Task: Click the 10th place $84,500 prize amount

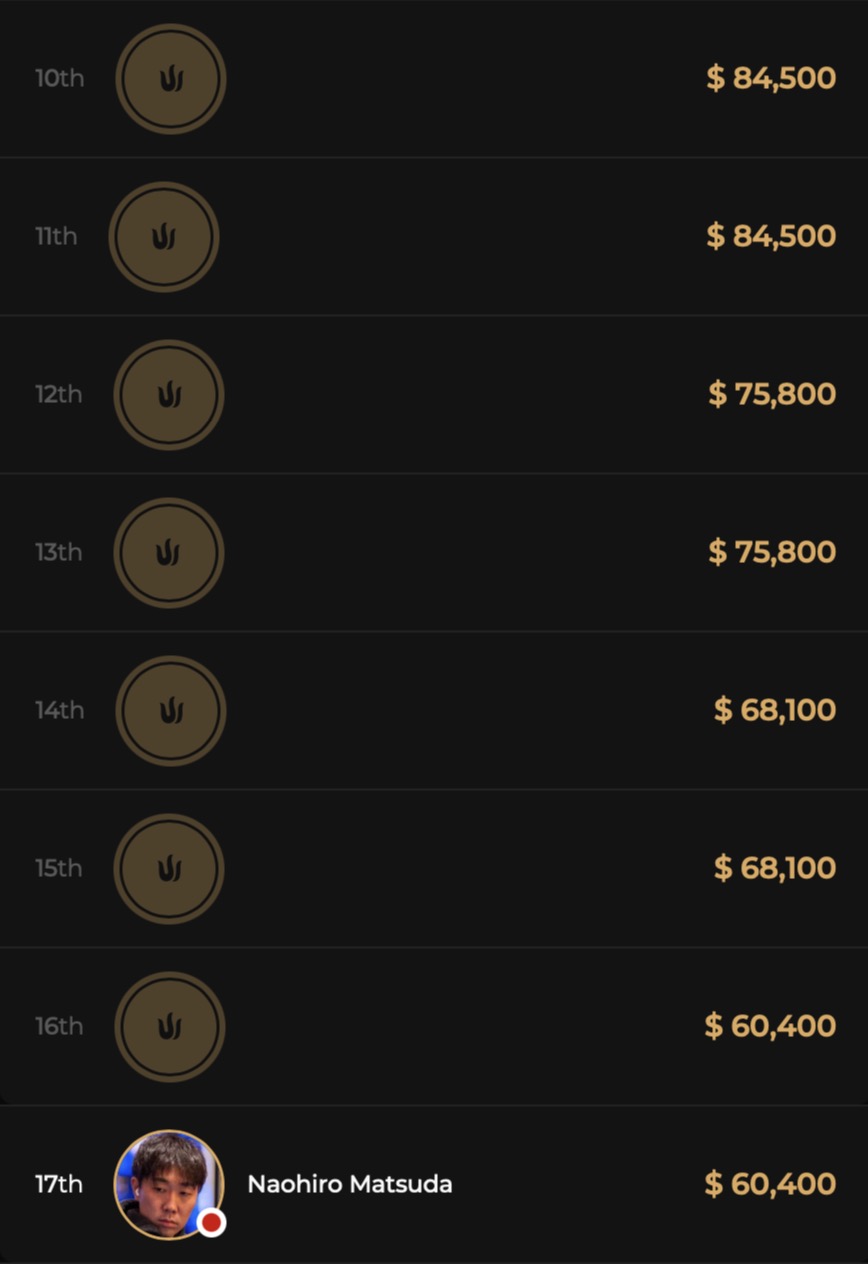Action: (771, 79)
